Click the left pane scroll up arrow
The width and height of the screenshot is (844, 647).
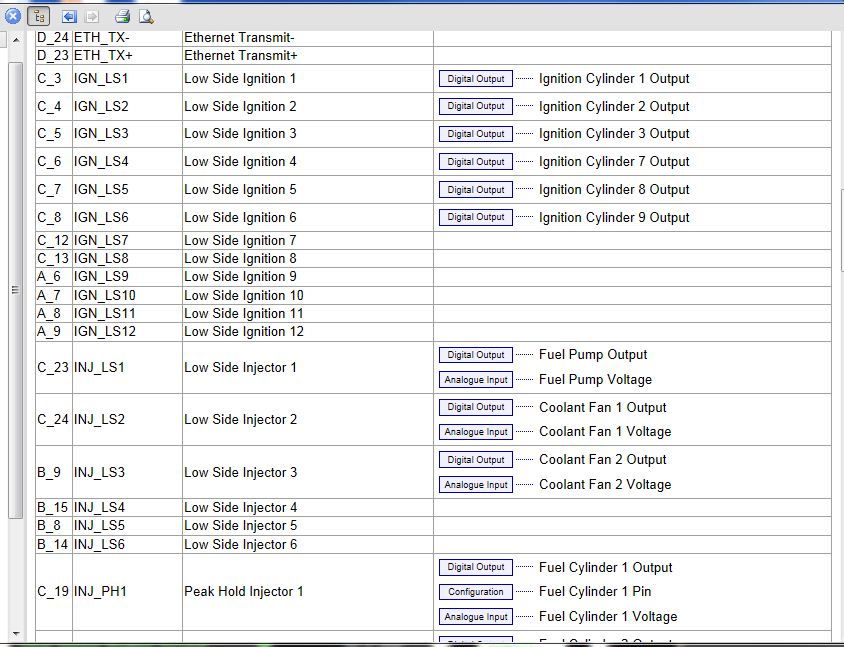15,40
